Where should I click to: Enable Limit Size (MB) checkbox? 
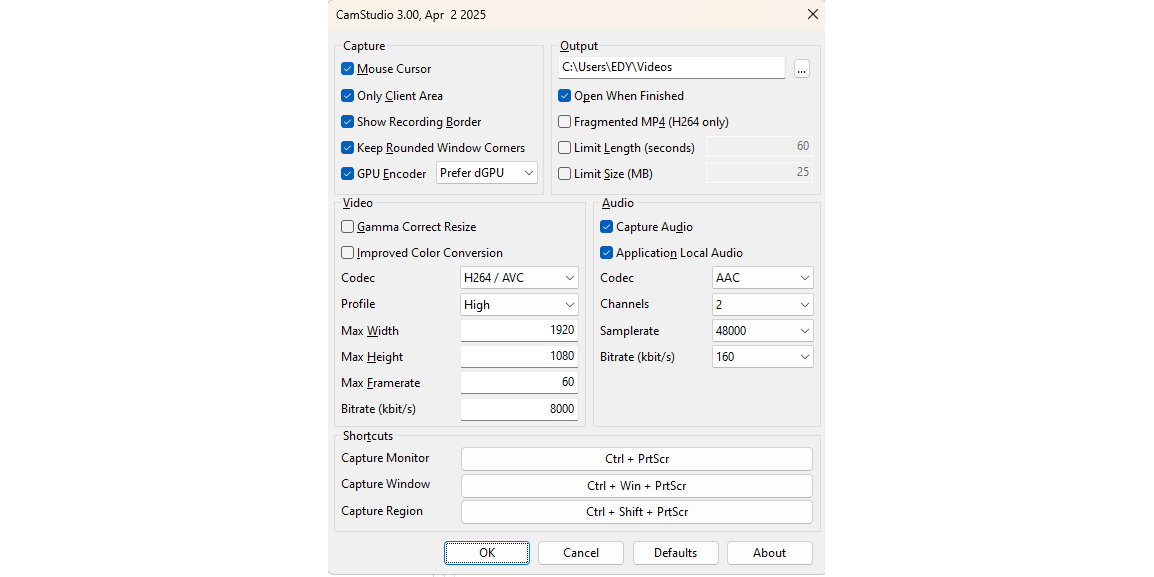564,174
